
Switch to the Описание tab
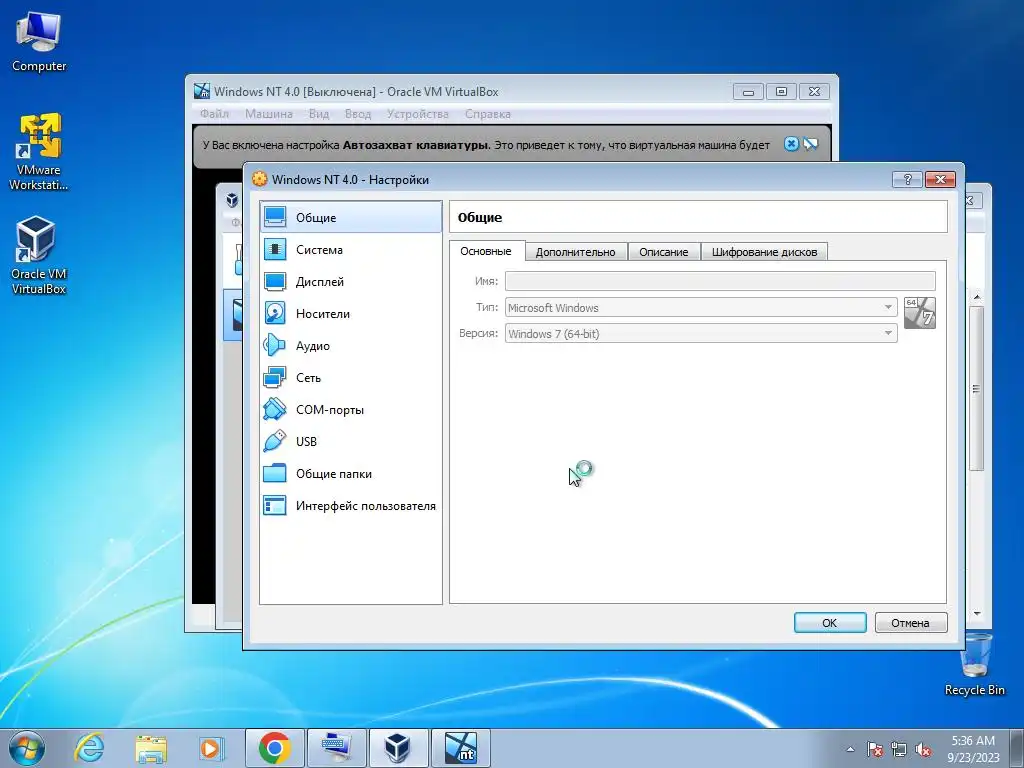(664, 251)
